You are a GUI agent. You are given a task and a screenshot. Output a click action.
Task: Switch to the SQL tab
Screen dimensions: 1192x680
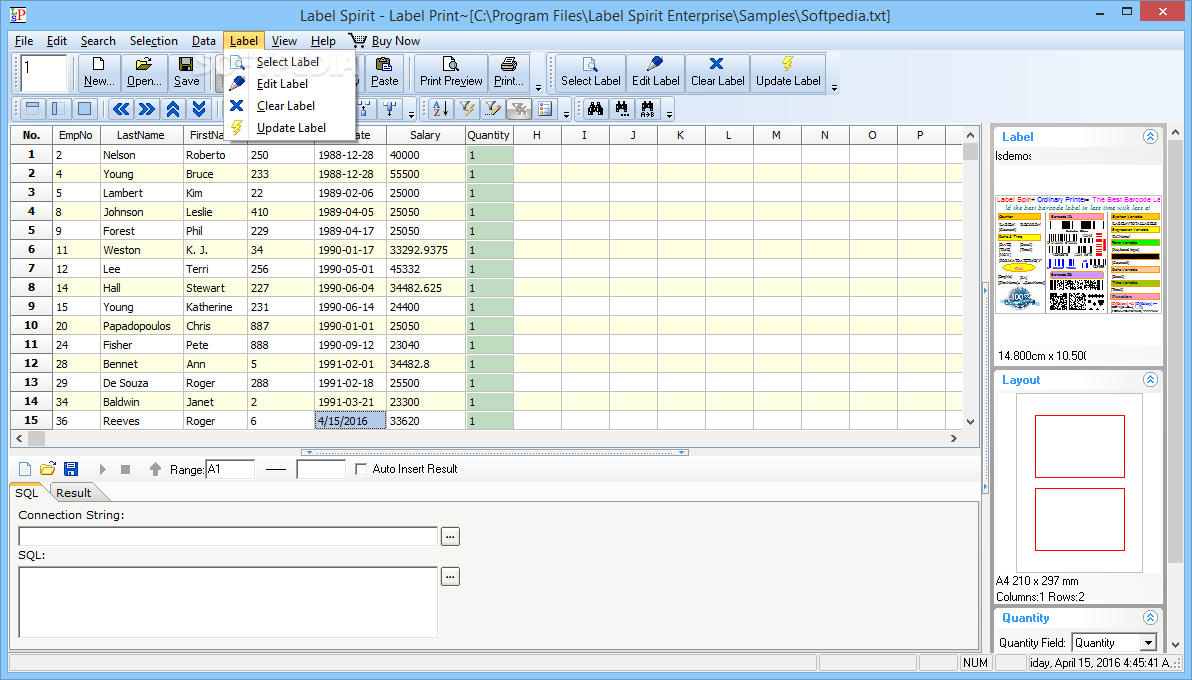(27, 493)
